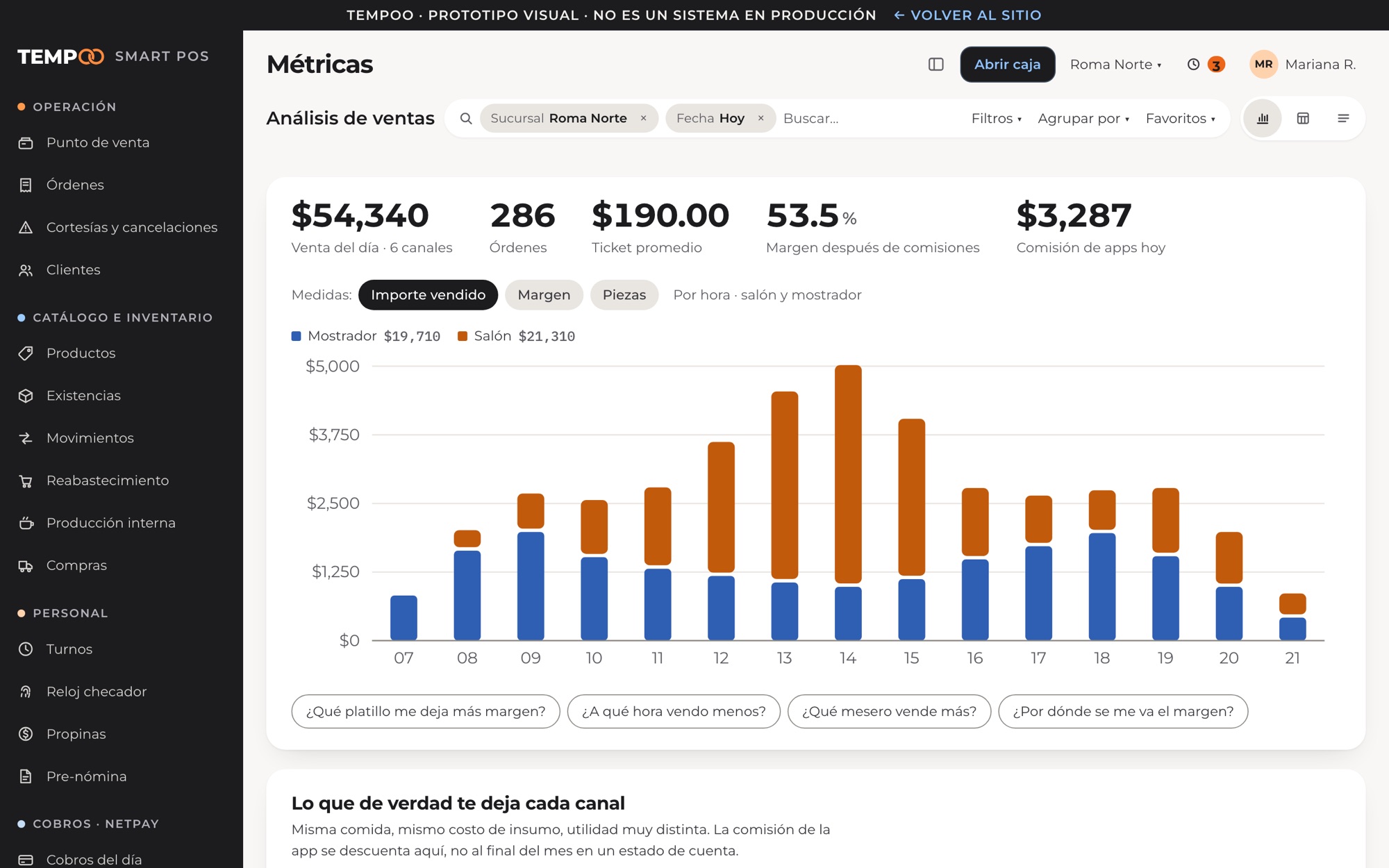The width and height of the screenshot is (1389, 868).
Task: Select the Margen measure
Action: coord(544,295)
